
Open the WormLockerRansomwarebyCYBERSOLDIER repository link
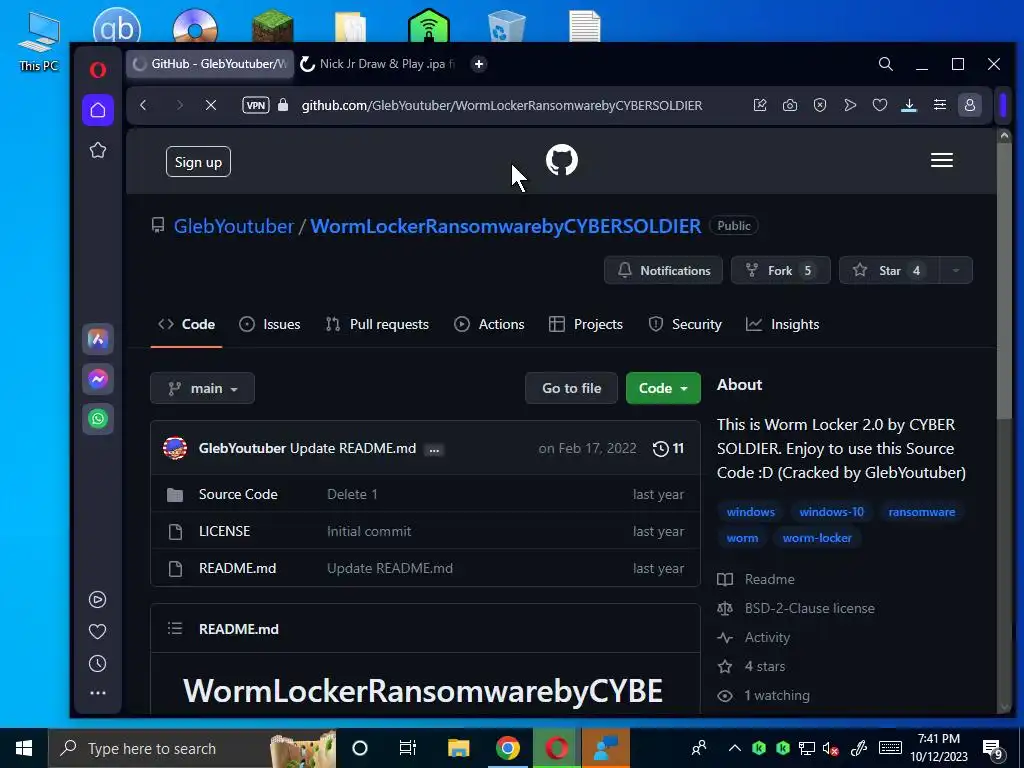pos(505,226)
